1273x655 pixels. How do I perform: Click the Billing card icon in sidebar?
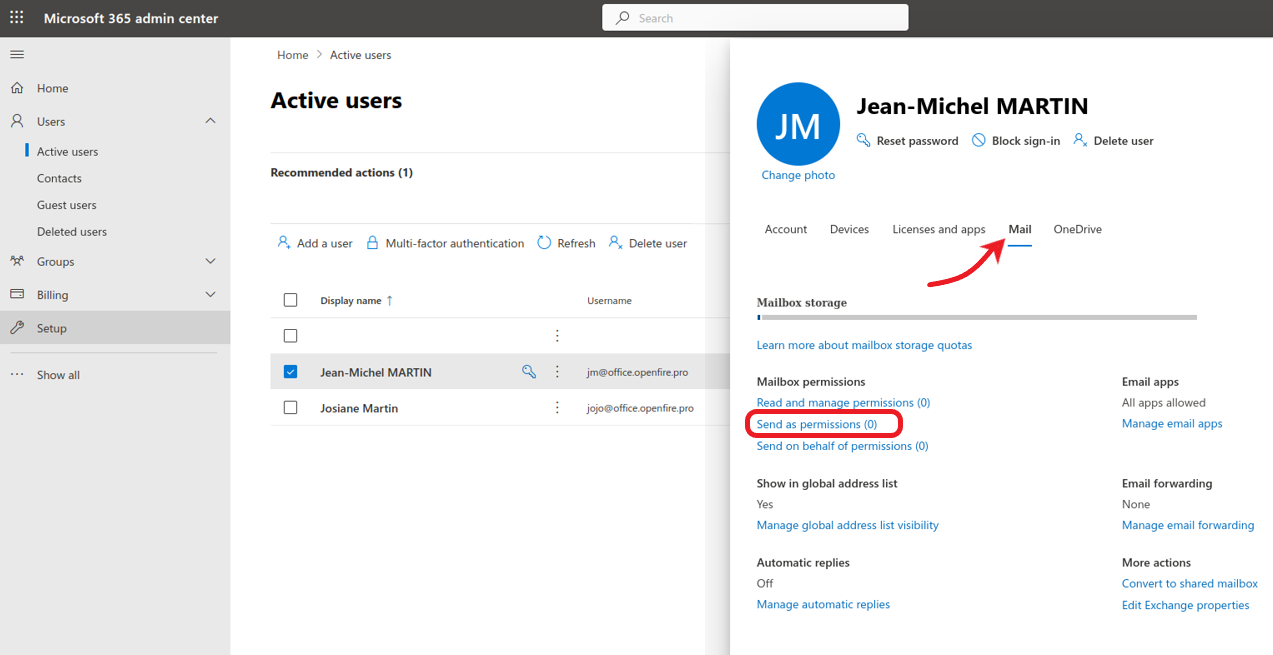17,295
